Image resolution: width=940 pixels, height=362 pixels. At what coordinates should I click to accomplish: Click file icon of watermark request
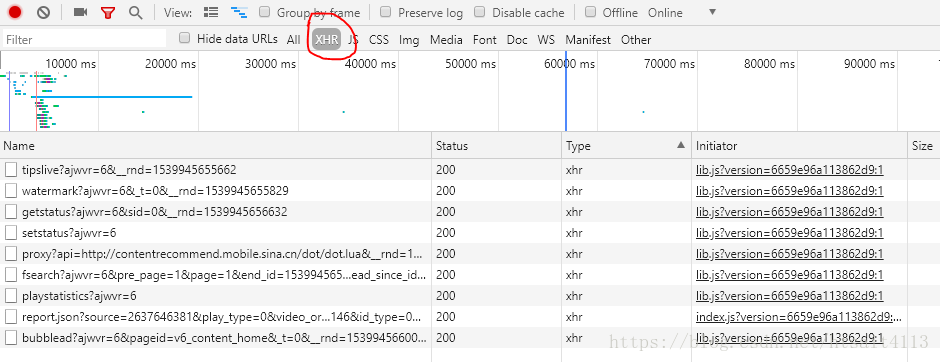point(11,191)
